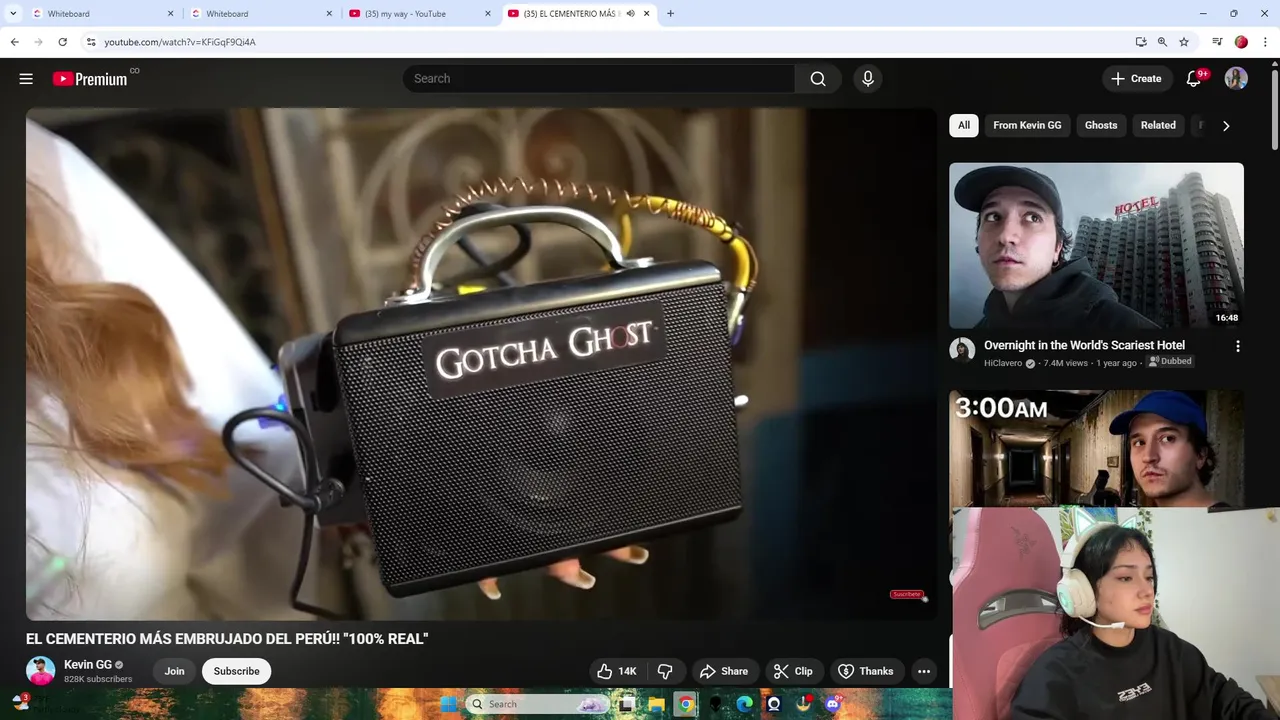Open Kevin GG channel avatar
This screenshot has height=720, width=1280.
(x=41, y=671)
